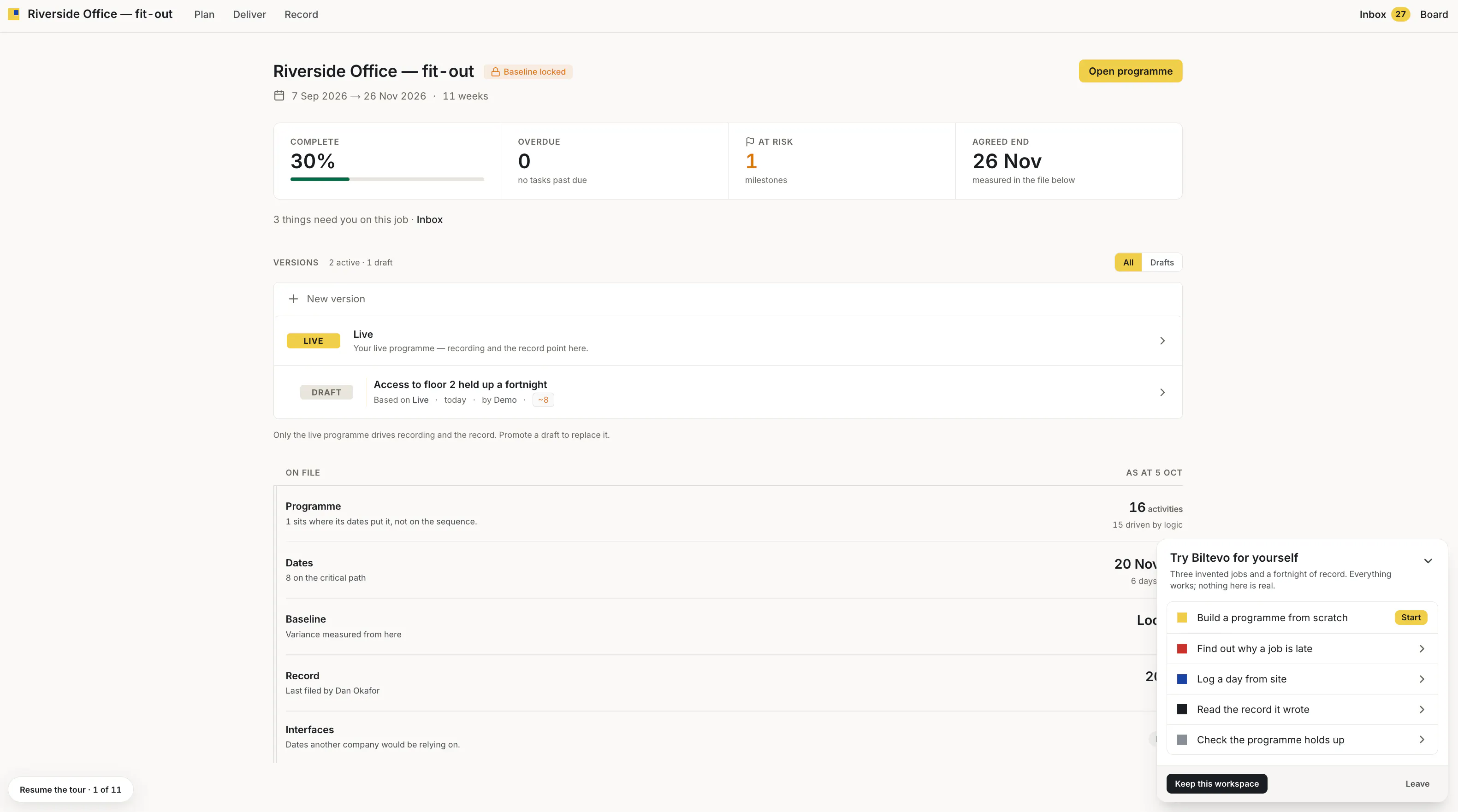The image size is (1458, 812).
Task: Click the LIVE badge on the Live version
Action: pyautogui.click(x=313, y=341)
